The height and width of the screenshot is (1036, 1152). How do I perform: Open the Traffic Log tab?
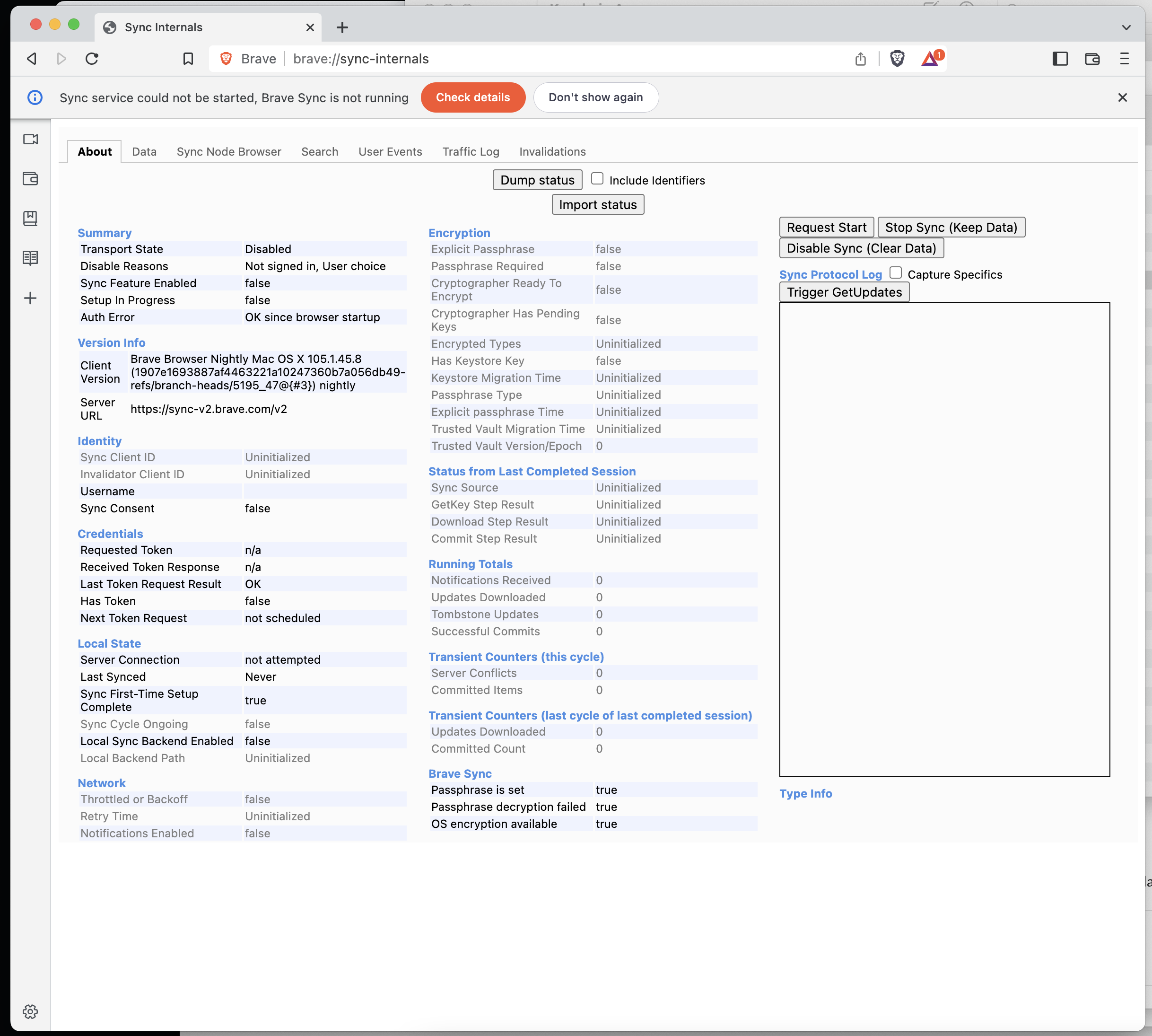[x=471, y=151]
